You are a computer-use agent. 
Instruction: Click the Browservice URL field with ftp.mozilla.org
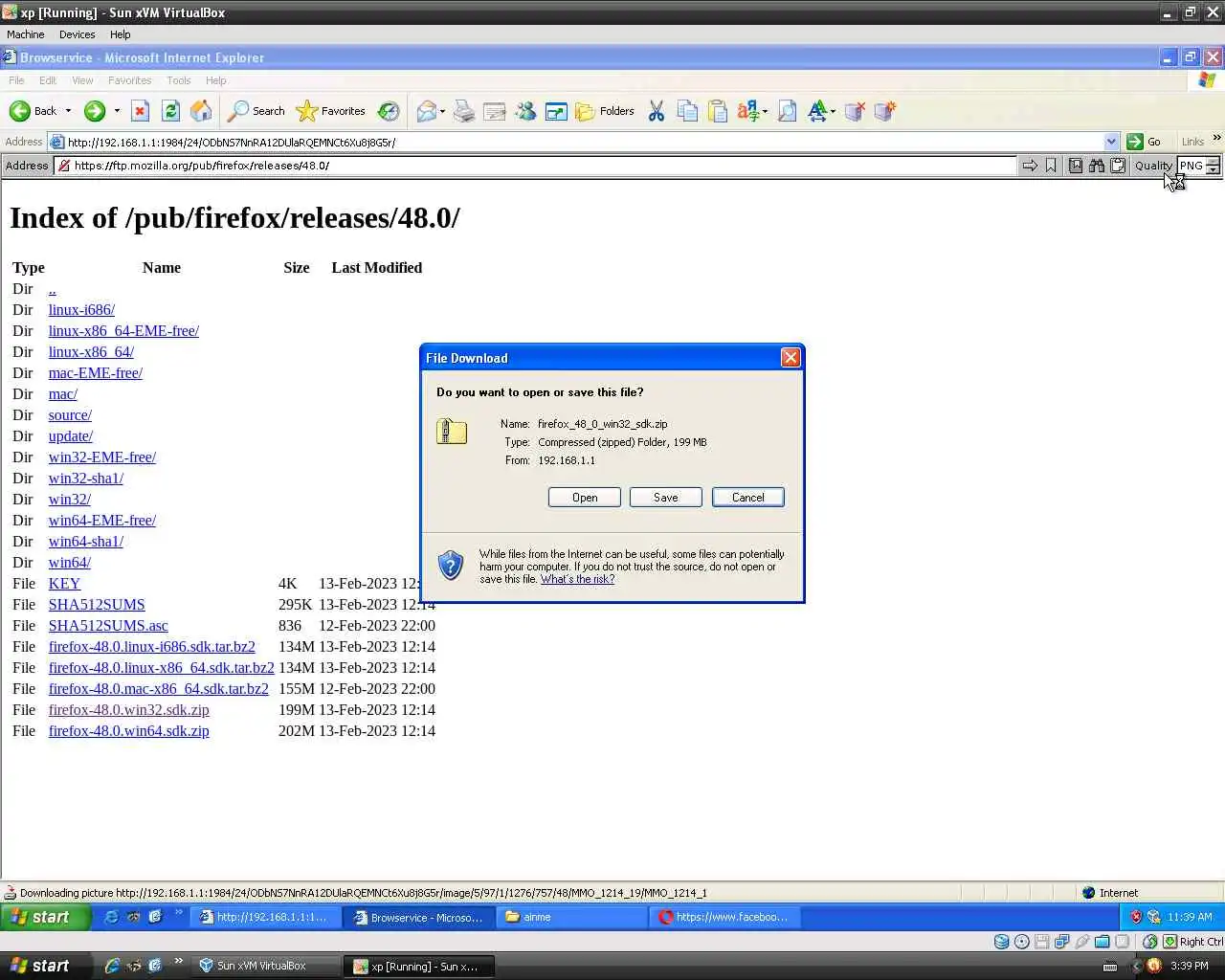536,166
